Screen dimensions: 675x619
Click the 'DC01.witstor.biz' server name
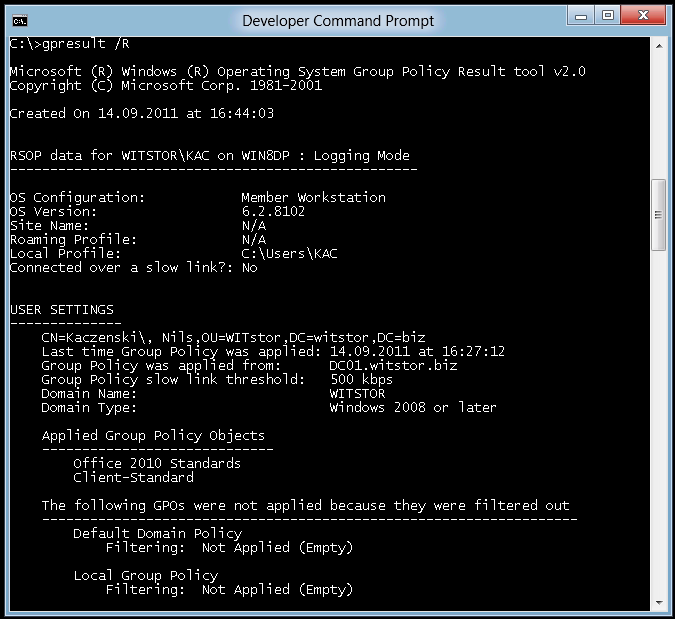[393, 365]
